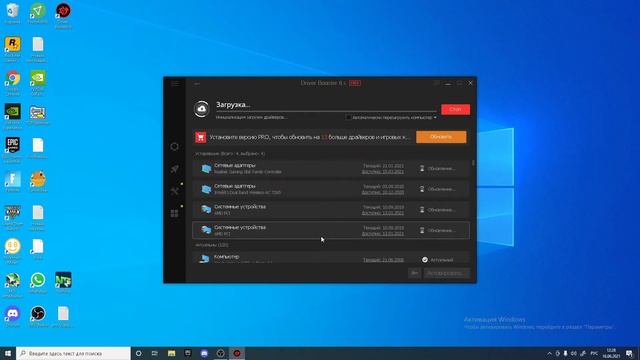Open the scan circle icon in sidebar

point(174,147)
